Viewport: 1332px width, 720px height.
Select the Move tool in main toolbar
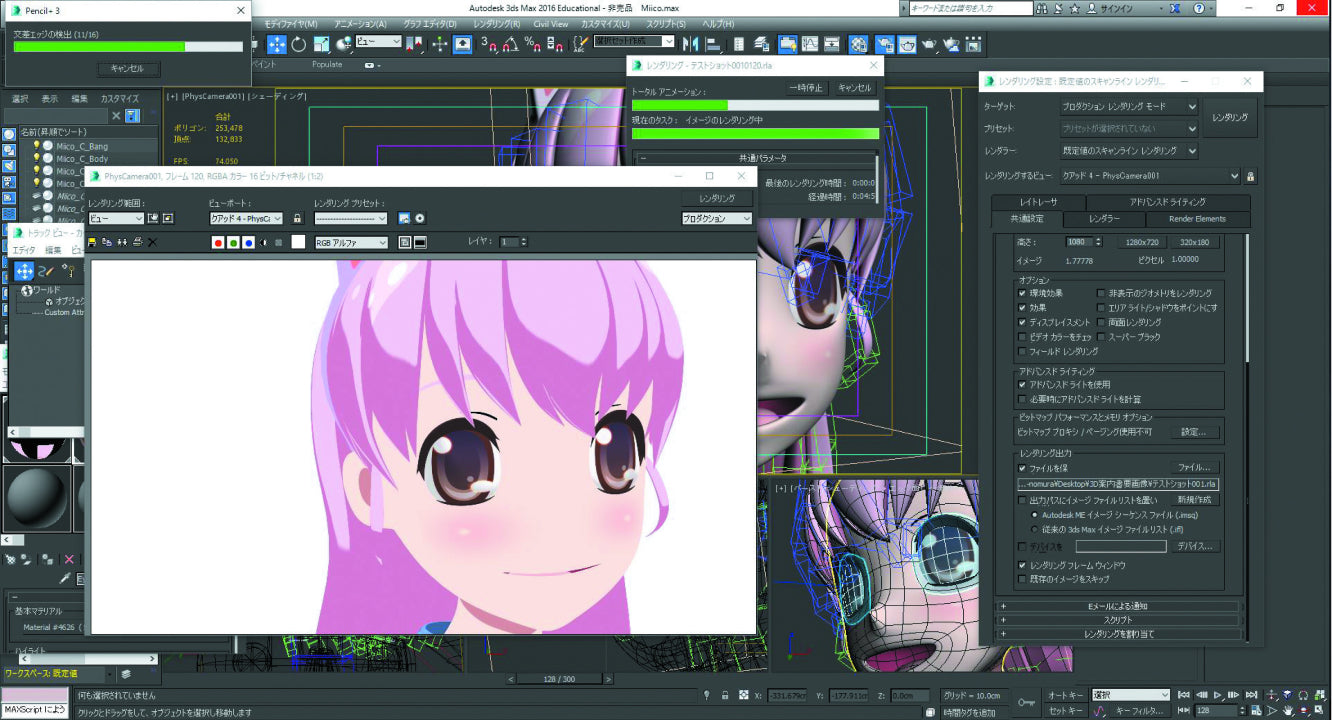277,44
